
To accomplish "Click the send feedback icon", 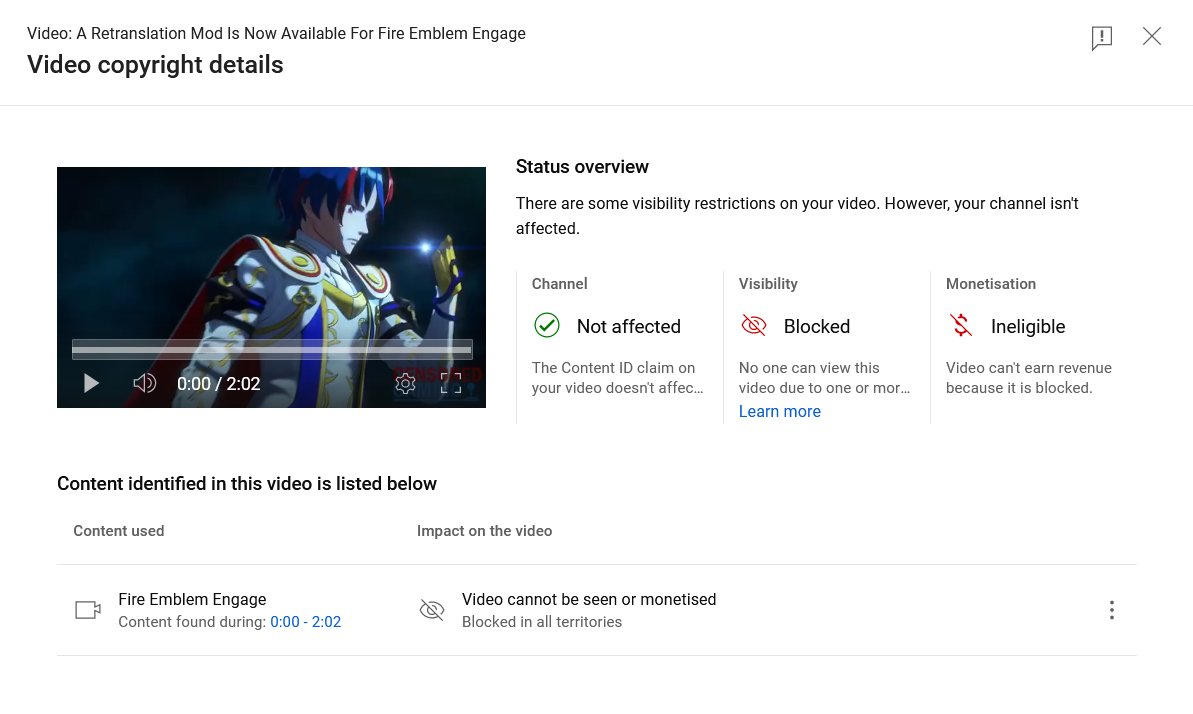I will click(x=1102, y=37).
